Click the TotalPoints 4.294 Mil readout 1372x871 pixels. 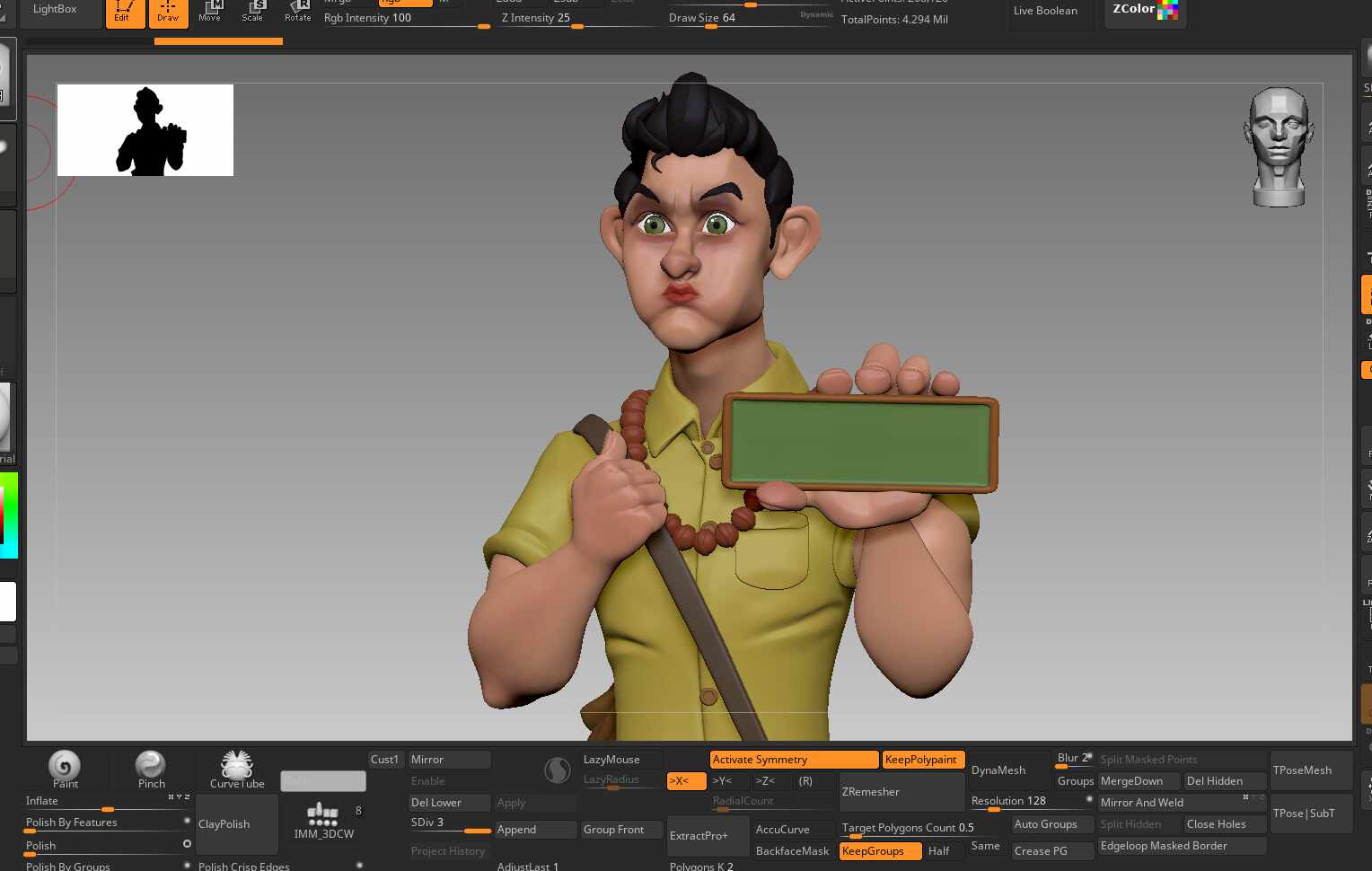tap(894, 19)
